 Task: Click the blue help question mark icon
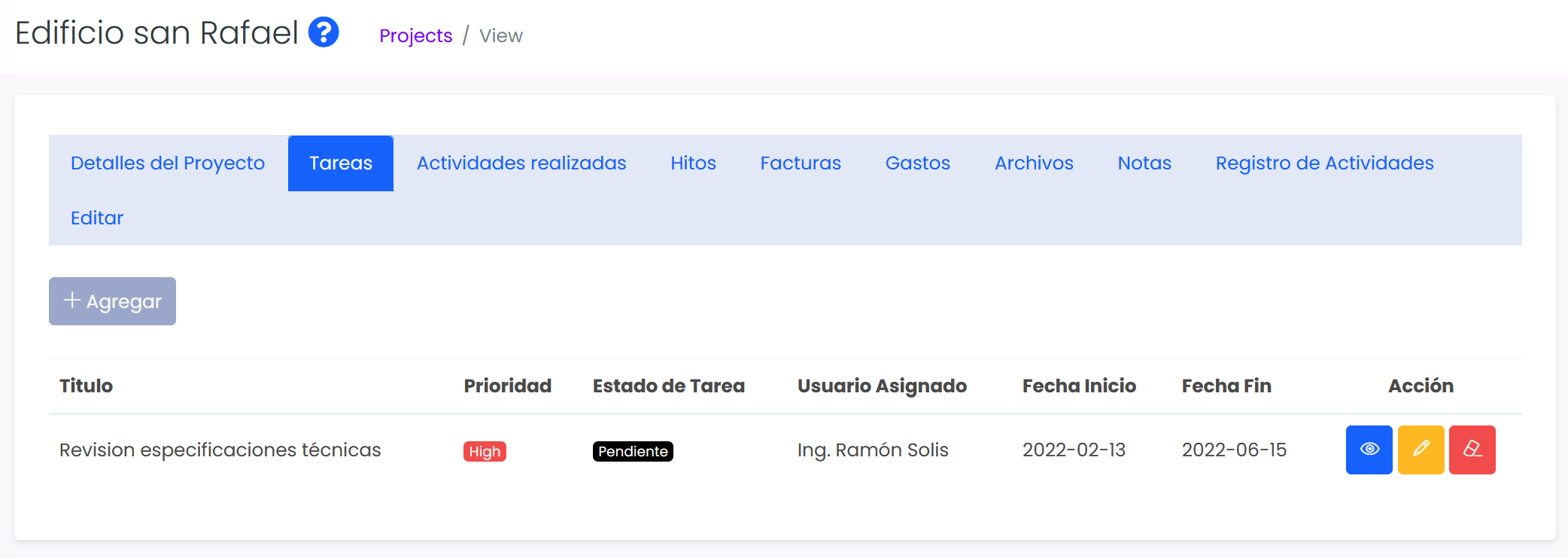[324, 32]
